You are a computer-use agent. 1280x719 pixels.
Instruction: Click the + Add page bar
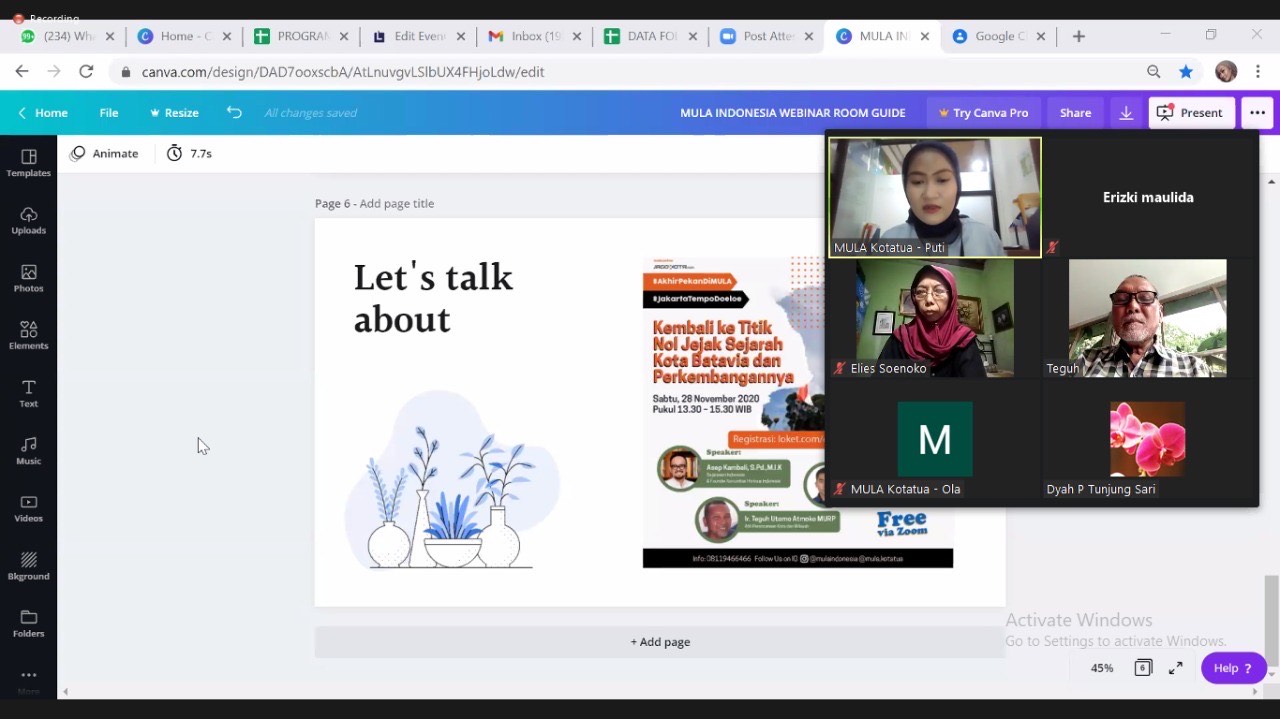660,642
